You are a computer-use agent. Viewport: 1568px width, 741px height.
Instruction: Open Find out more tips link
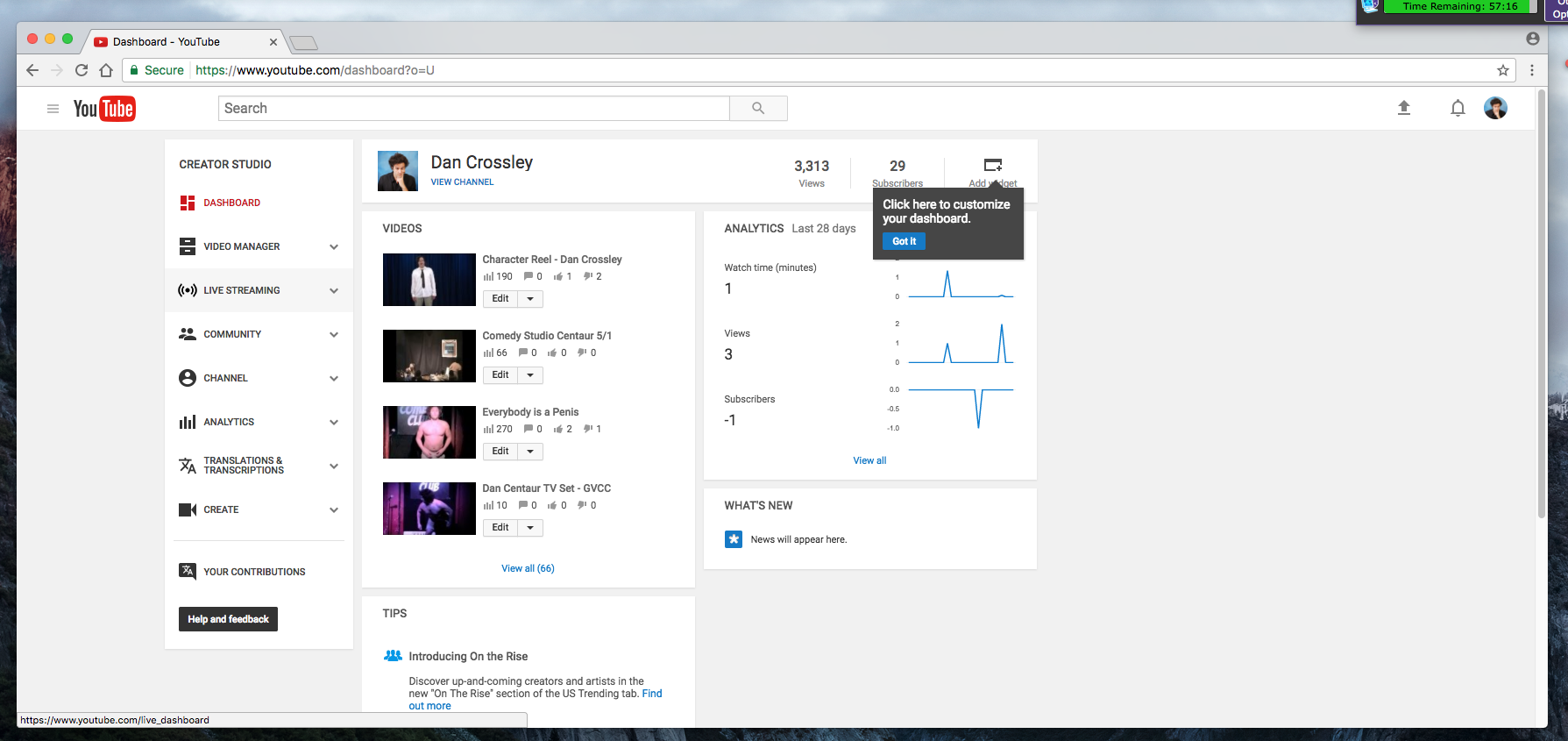point(536,700)
